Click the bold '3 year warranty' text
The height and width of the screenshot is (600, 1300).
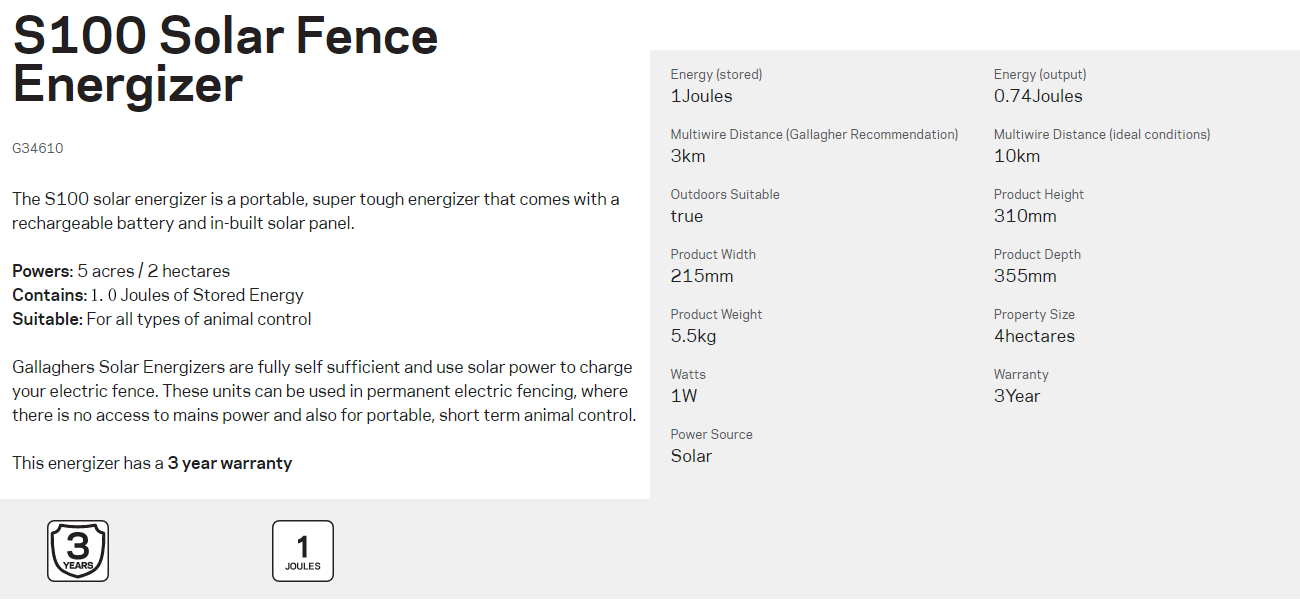click(x=230, y=464)
